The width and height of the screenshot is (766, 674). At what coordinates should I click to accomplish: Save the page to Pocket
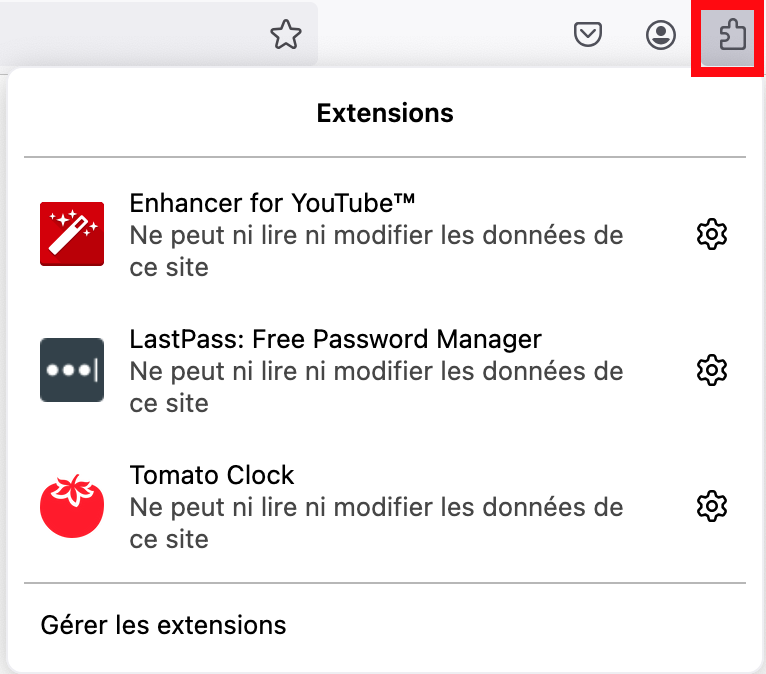pos(587,34)
